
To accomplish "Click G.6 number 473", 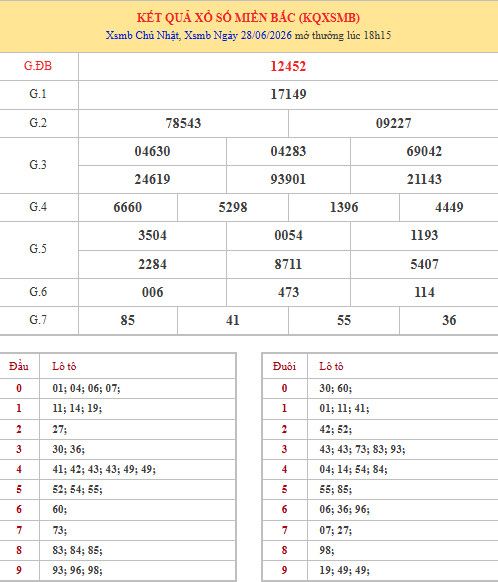I will 288,292.
